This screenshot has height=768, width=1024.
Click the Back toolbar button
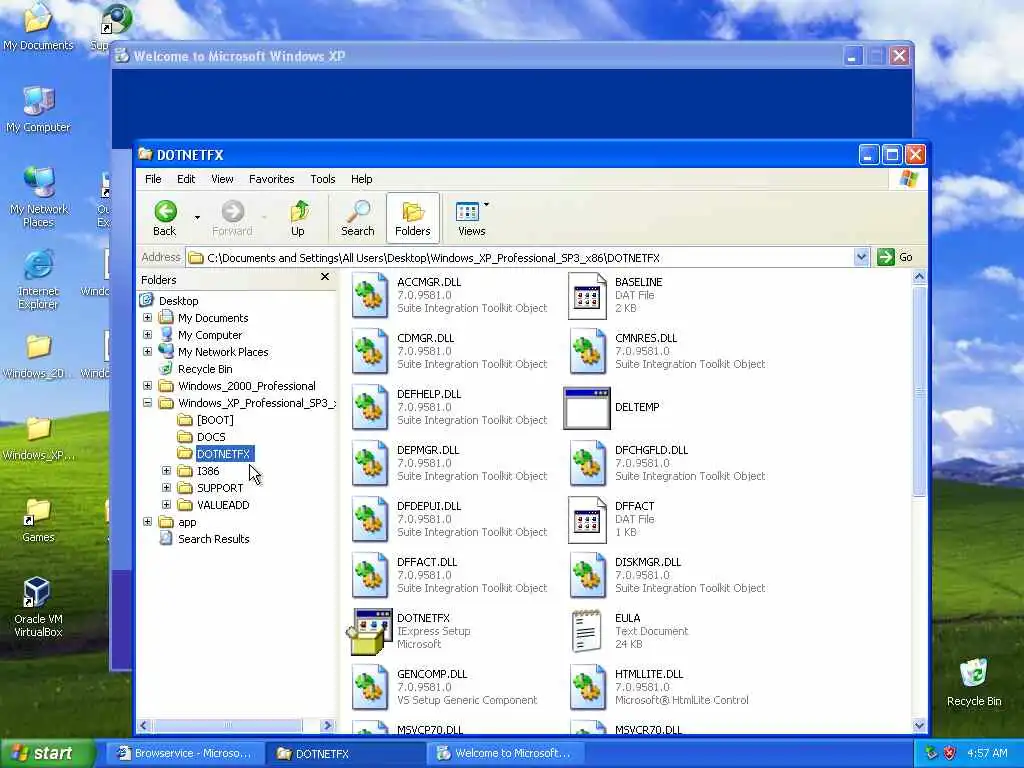[x=165, y=218]
